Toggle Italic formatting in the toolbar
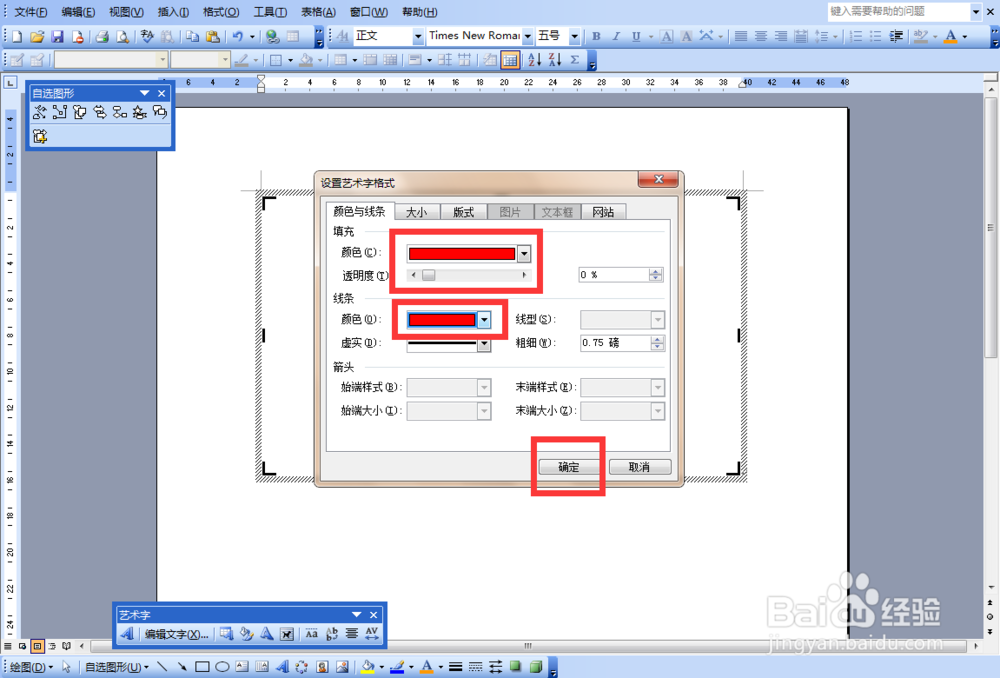This screenshot has width=1000, height=678. [616, 35]
